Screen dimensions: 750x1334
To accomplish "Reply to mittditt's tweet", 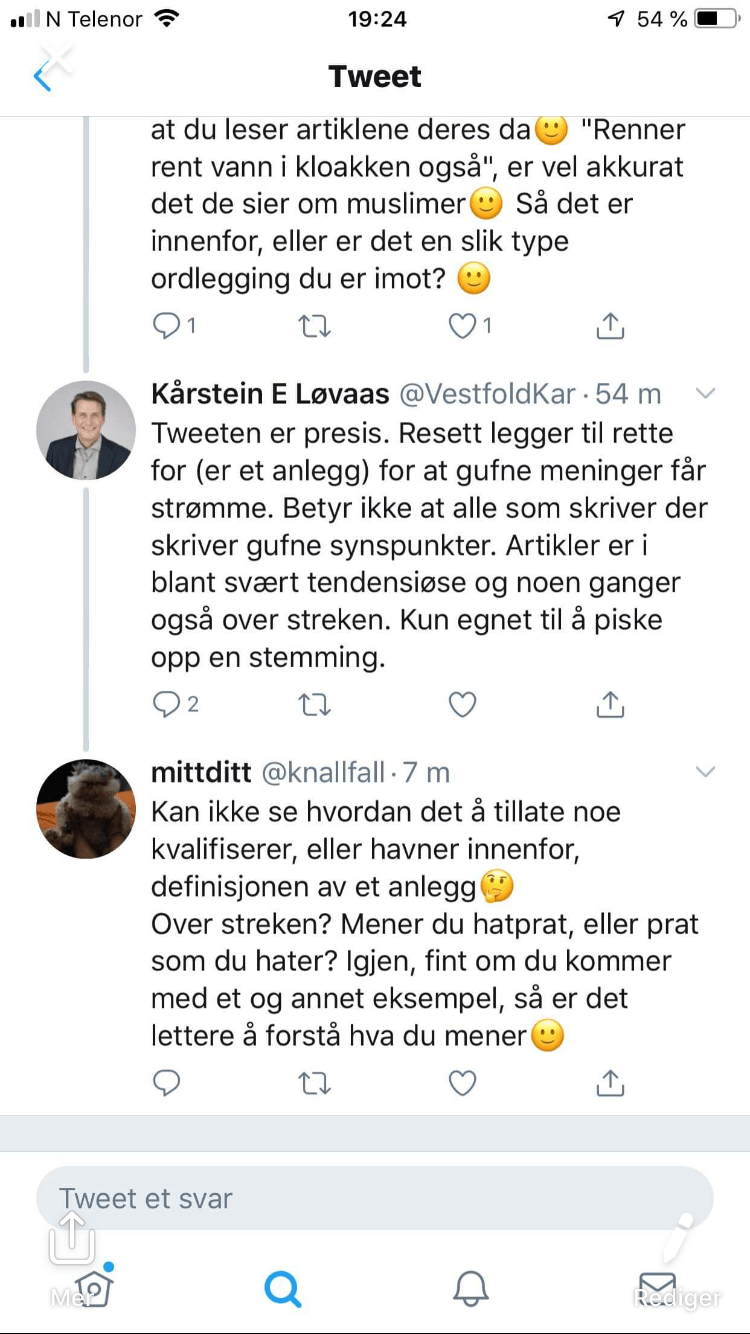I will 166,1083.
